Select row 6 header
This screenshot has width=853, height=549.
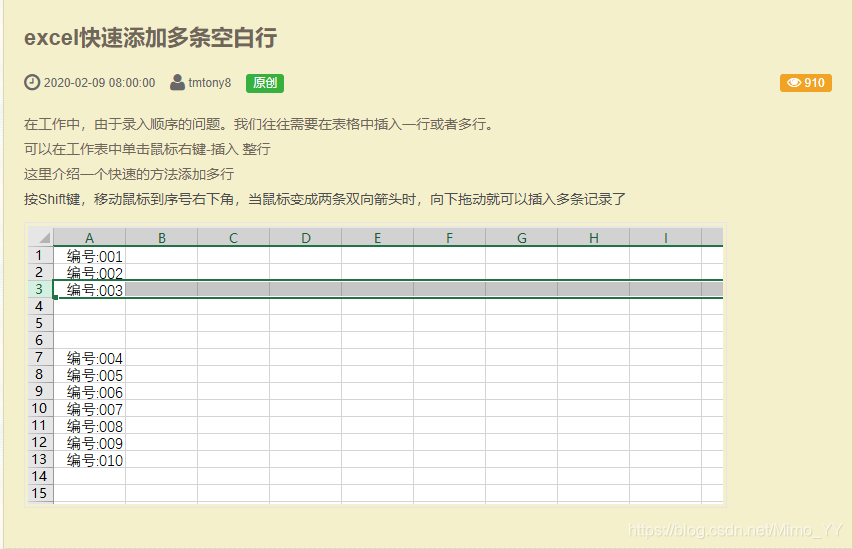point(41,340)
